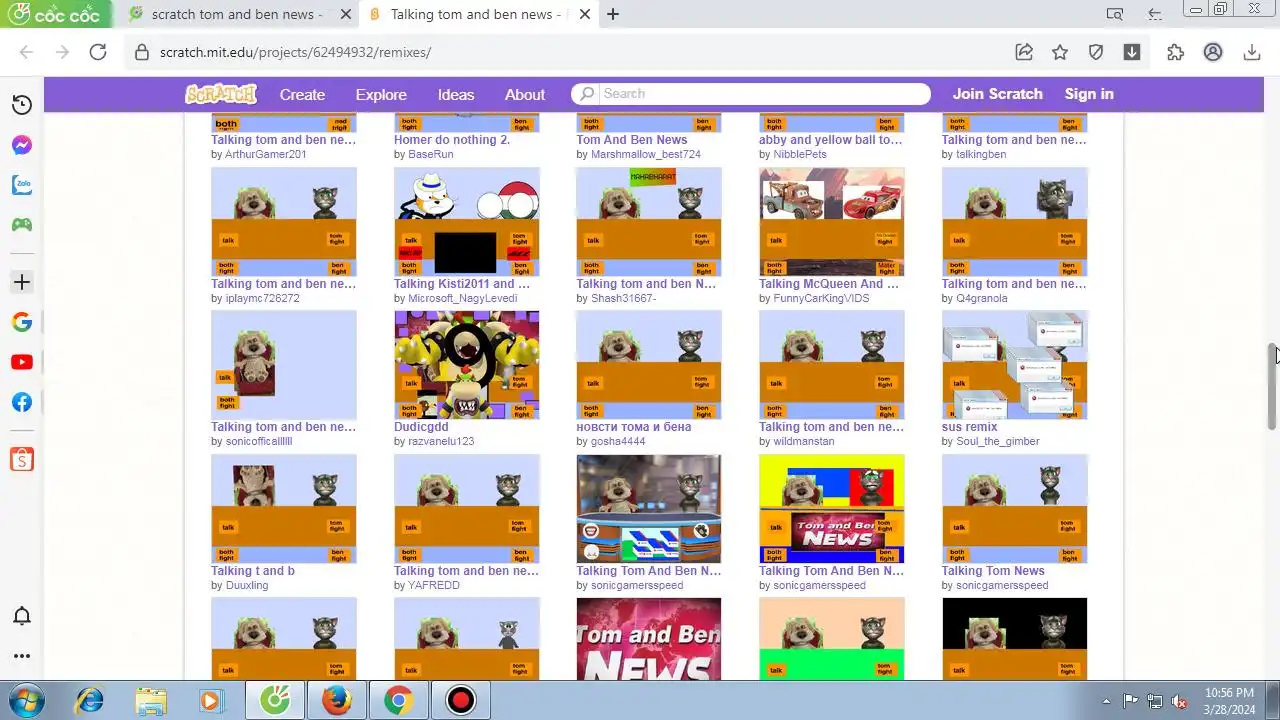Open author Soul_the_gimber profile
This screenshot has height=720, width=1280.
coord(998,441)
